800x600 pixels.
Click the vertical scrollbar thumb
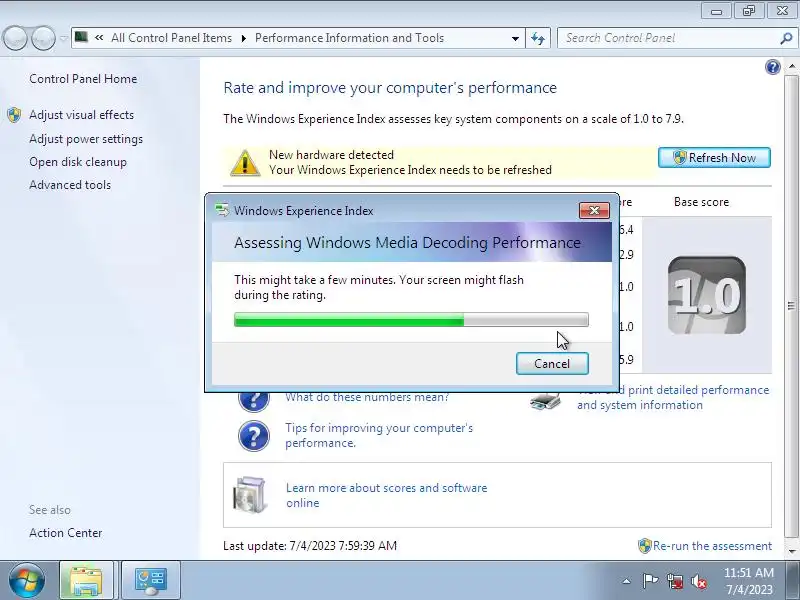pos(791,306)
